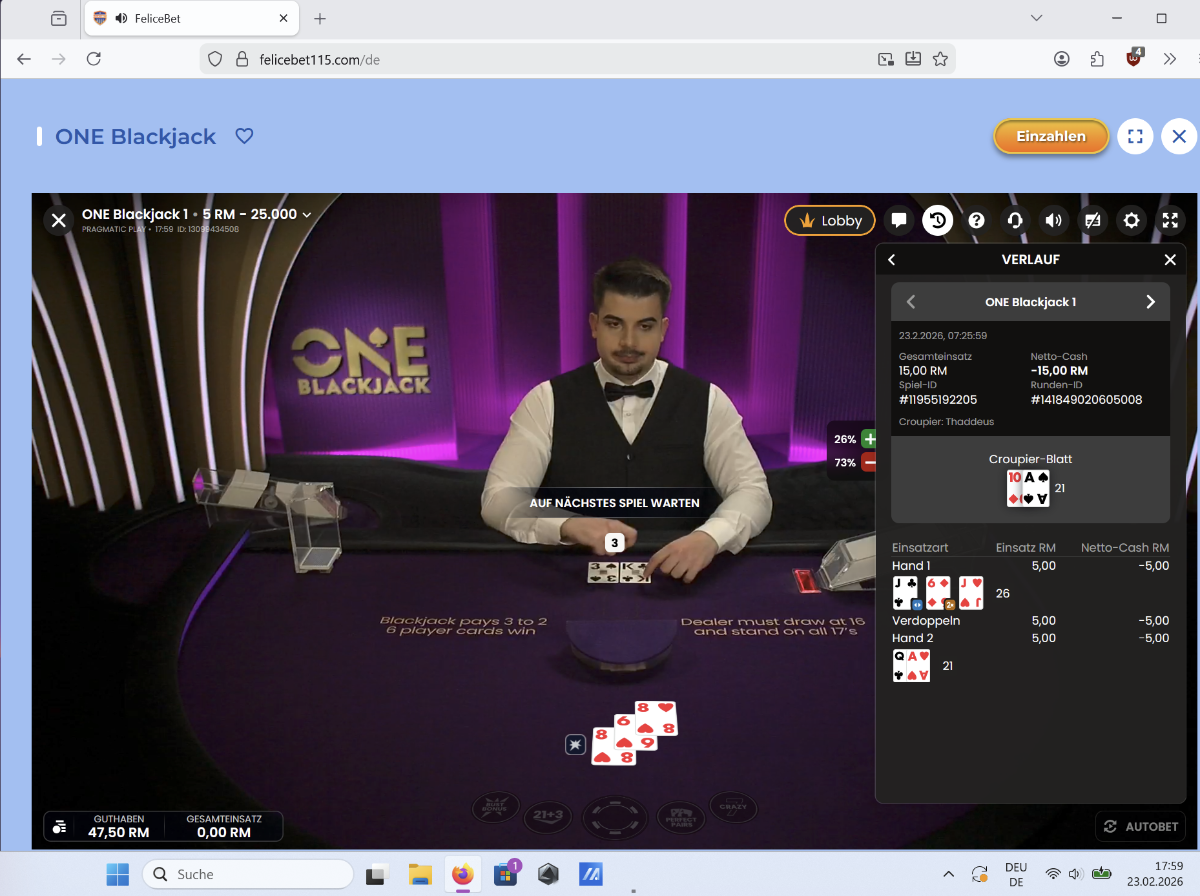Viewport: 1200px width, 896px height.
Task: Go to previous history entry arrow
Action: point(911,302)
